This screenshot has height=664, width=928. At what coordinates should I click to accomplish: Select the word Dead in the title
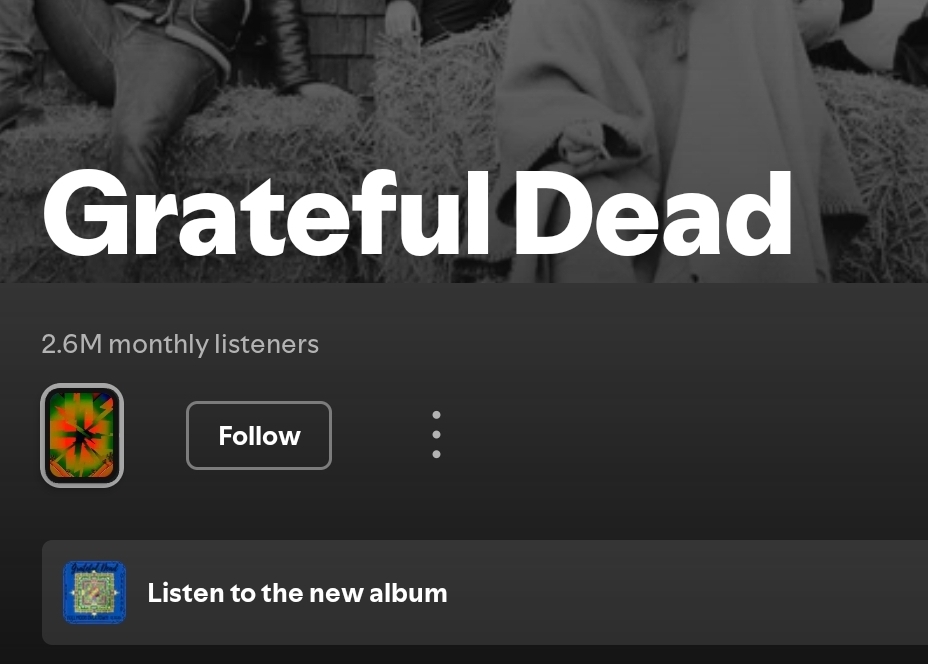coord(653,214)
